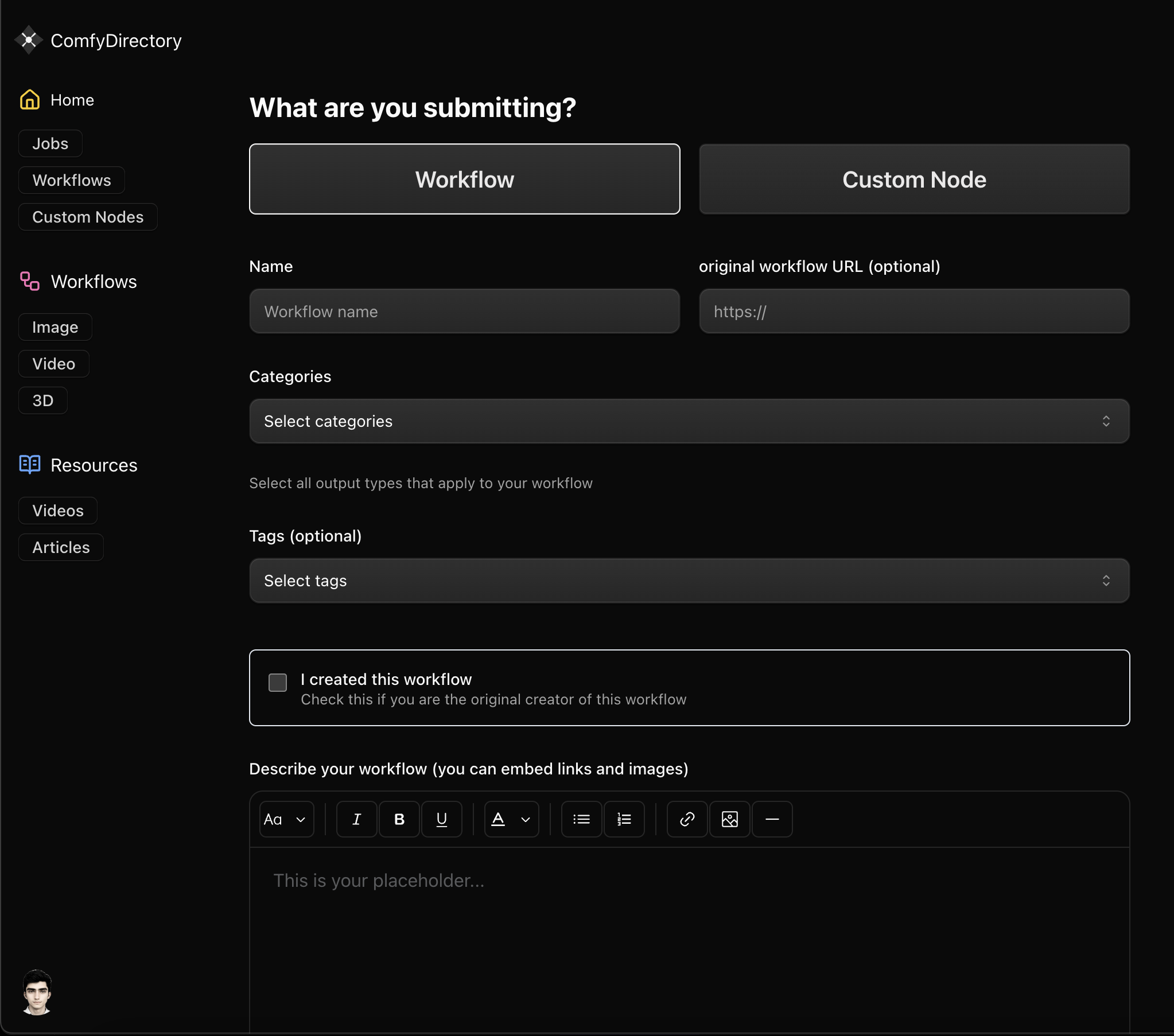Go to Jobs in the sidebar
1174x1036 pixels.
[50, 143]
